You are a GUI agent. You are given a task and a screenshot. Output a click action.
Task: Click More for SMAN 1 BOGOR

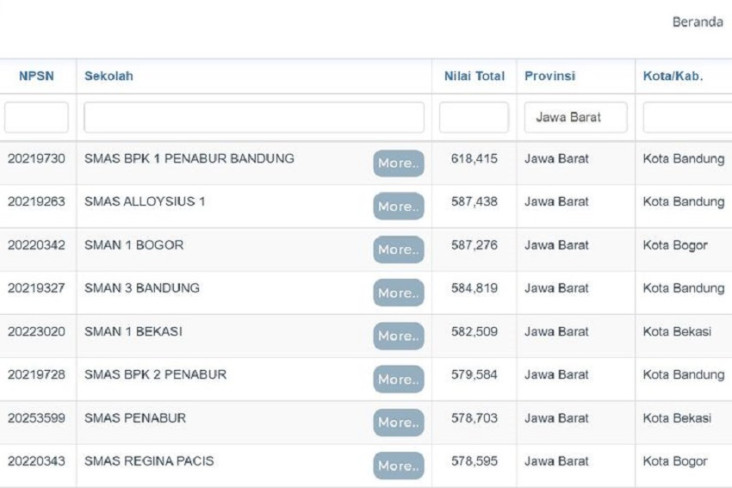(x=399, y=249)
